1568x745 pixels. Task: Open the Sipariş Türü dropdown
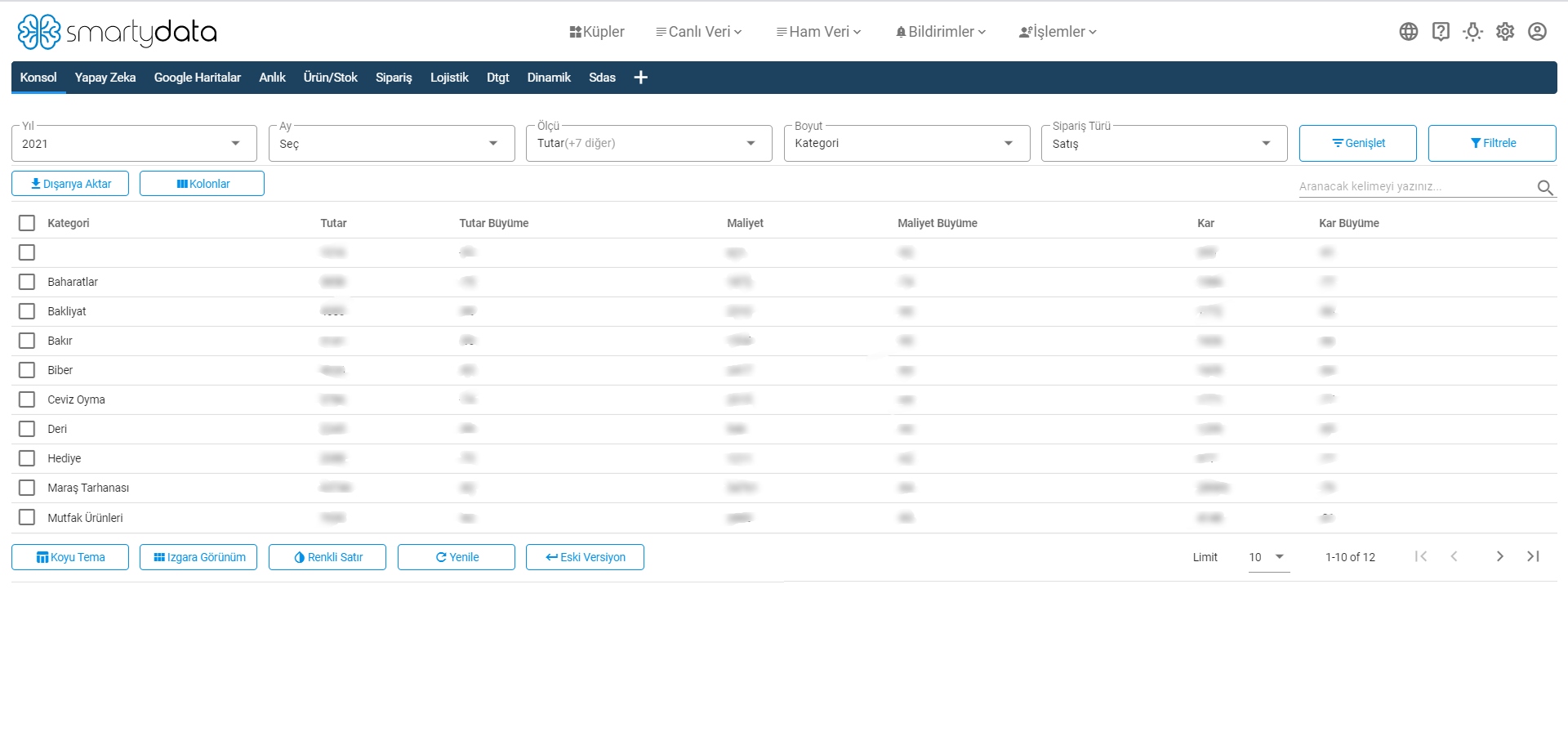[x=1165, y=144]
